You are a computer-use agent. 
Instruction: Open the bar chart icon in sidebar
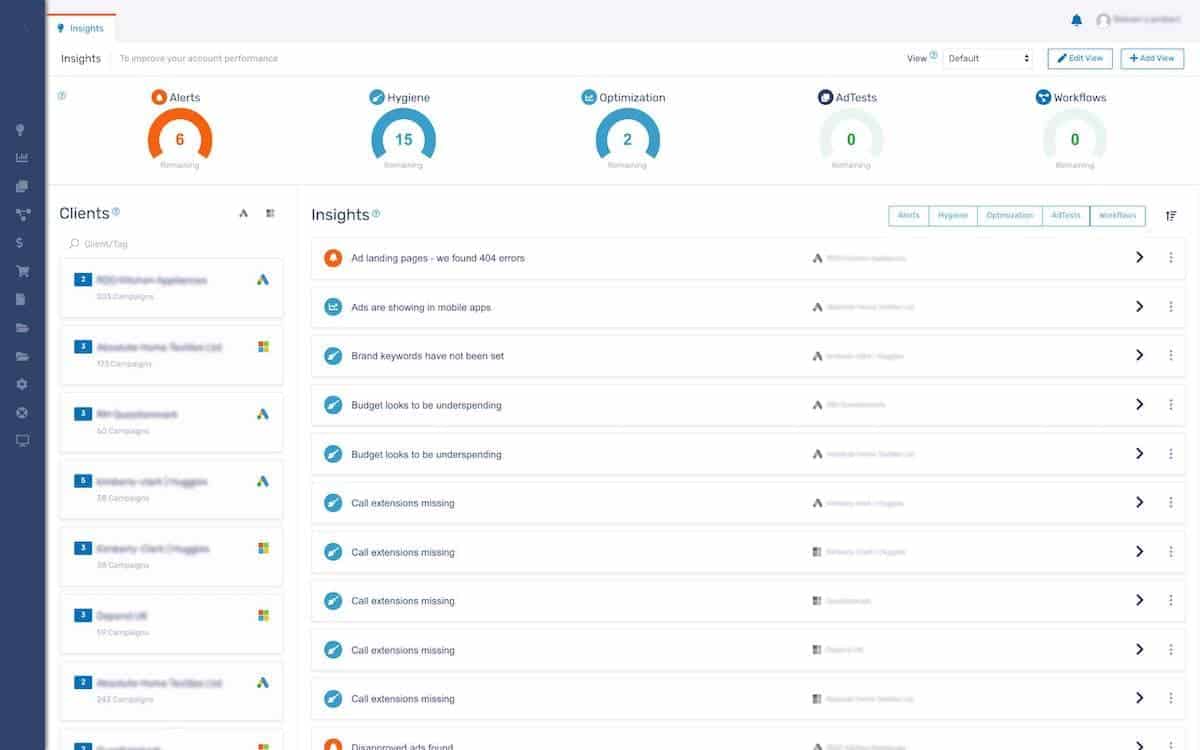21,158
